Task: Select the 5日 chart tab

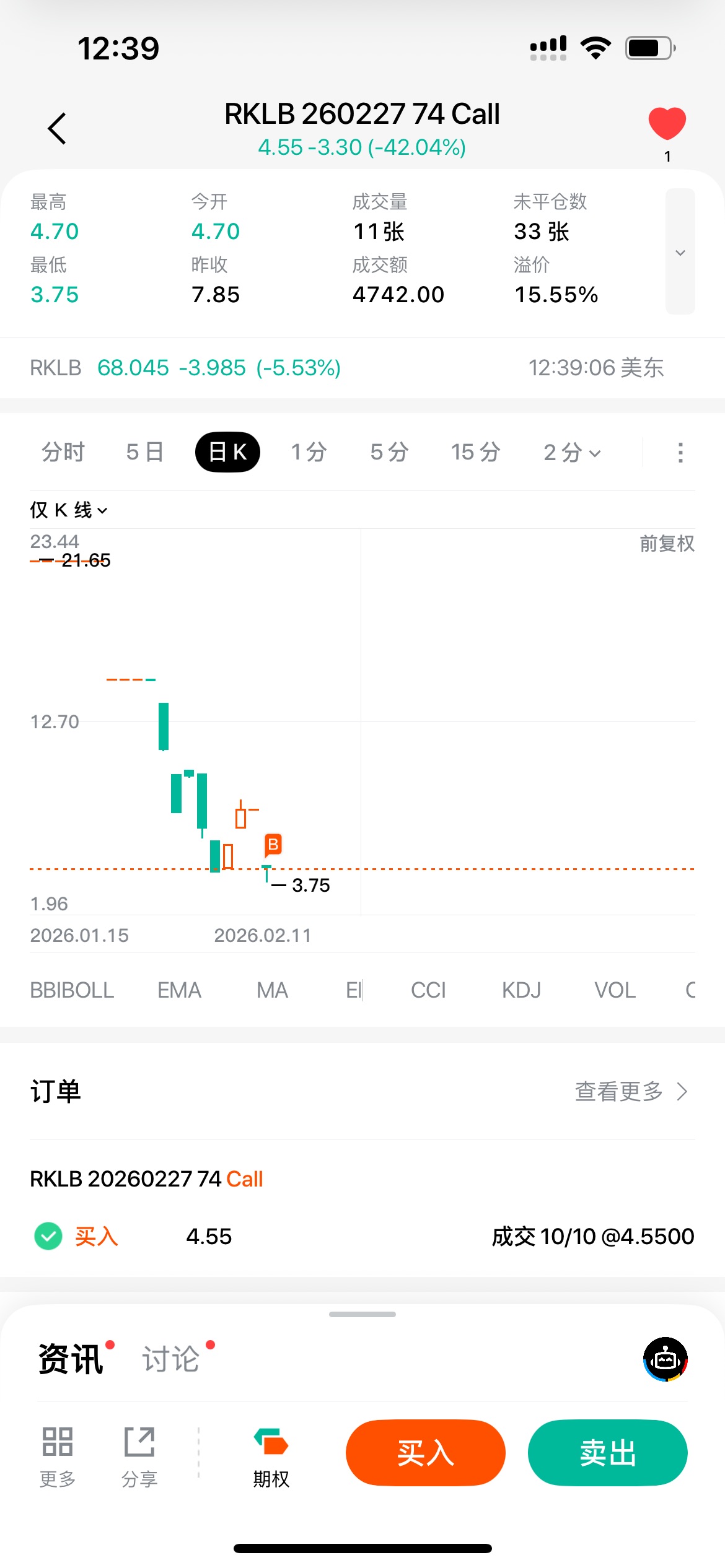Action: (x=144, y=453)
